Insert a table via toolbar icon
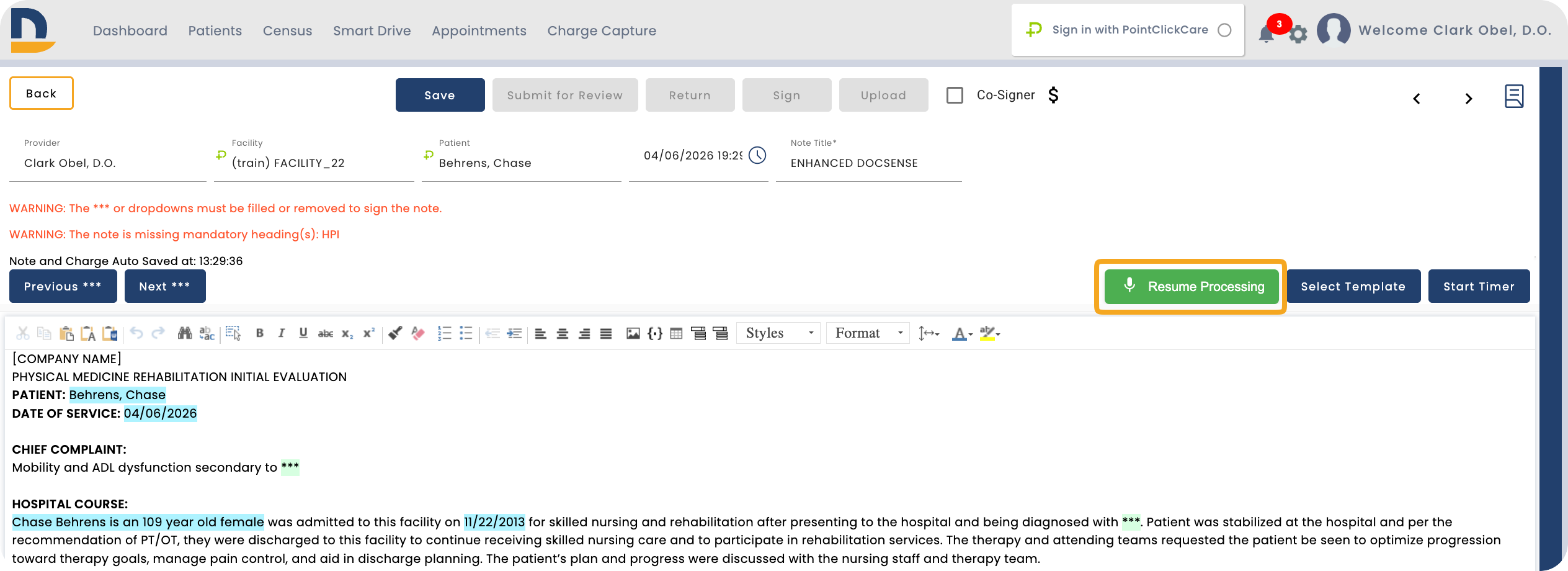The image size is (1568, 571). coord(677,333)
